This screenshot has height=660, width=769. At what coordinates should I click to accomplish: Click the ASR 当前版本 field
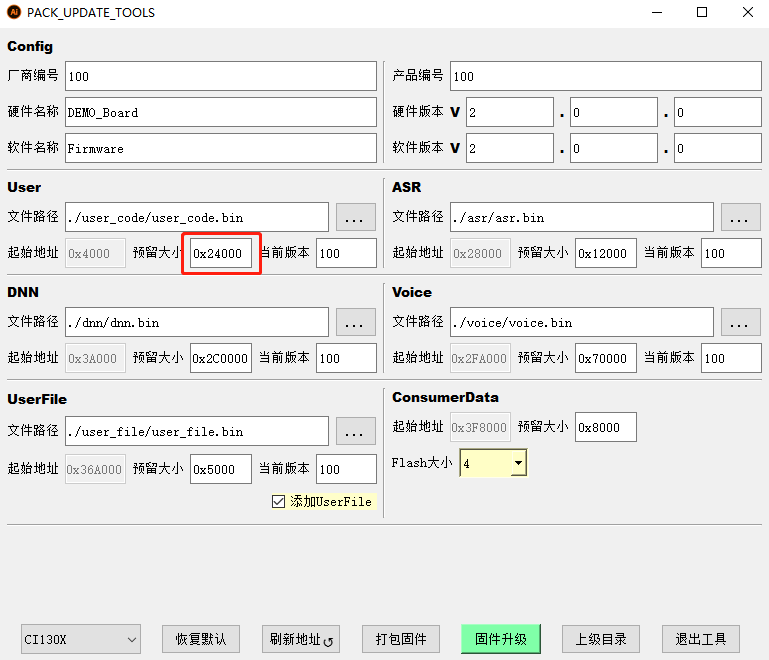pos(732,253)
